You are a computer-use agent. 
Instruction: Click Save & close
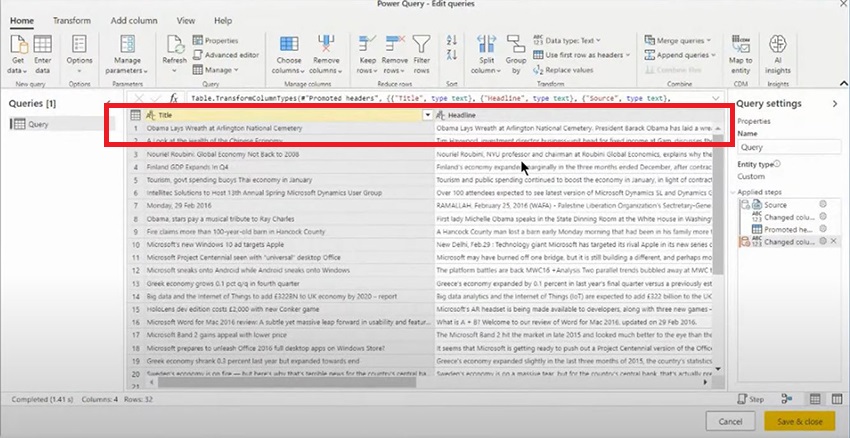[800, 421]
